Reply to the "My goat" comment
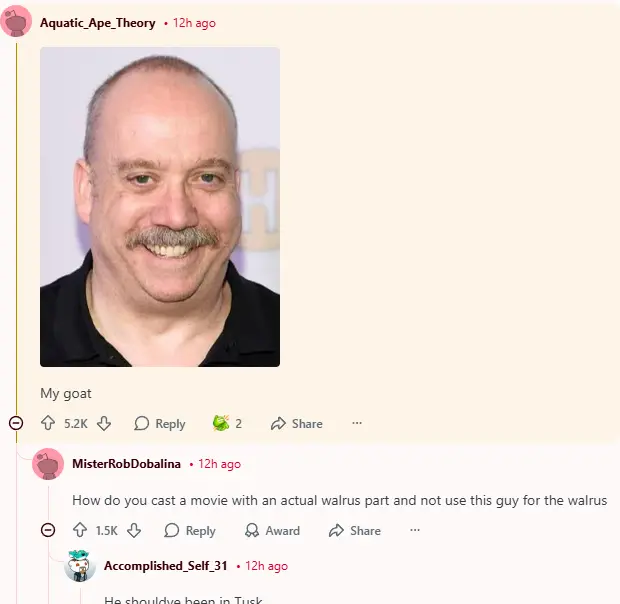The width and height of the screenshot is (620, 604). (160, 423)
